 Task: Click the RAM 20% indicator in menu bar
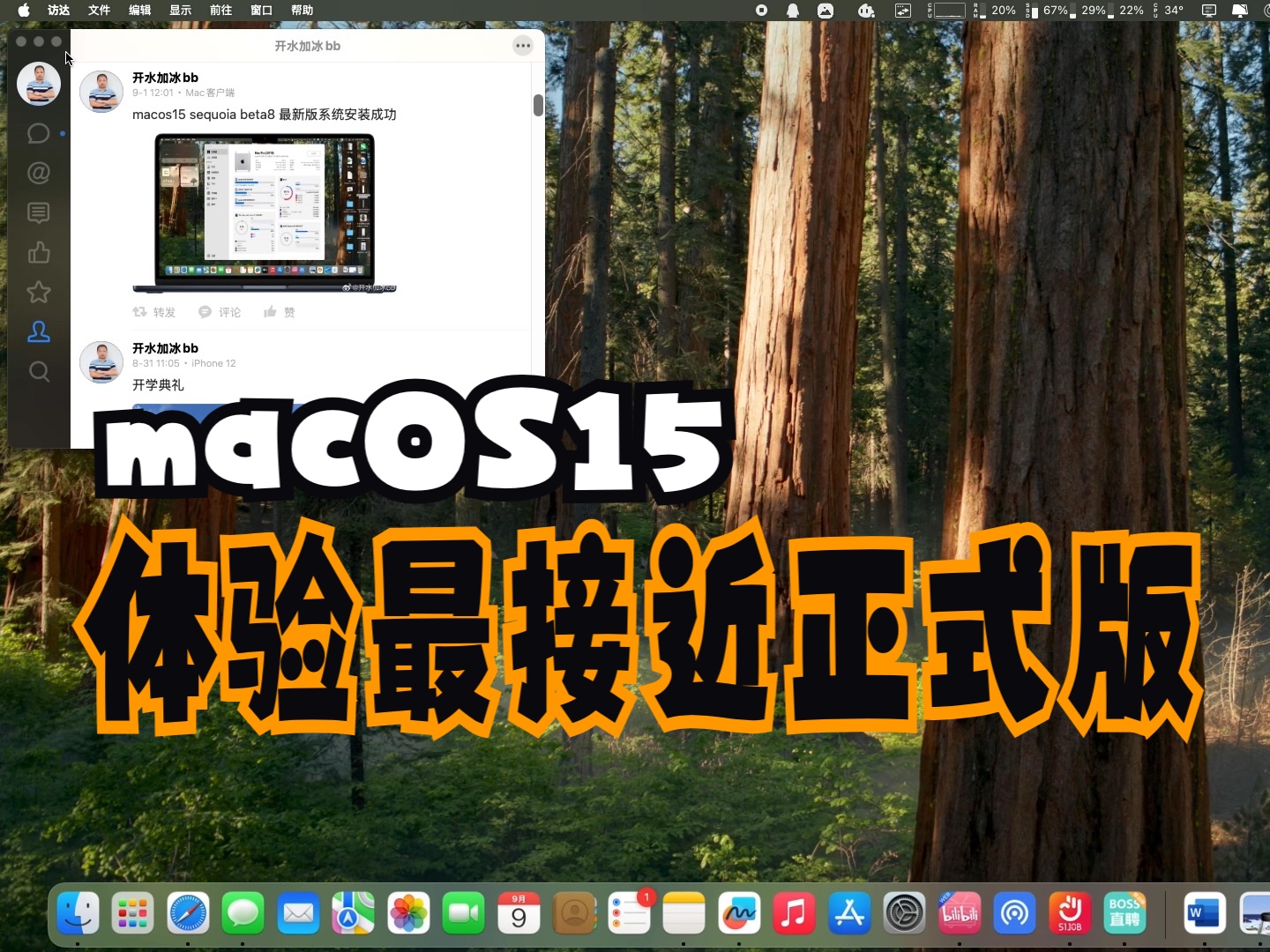[996, 11]
